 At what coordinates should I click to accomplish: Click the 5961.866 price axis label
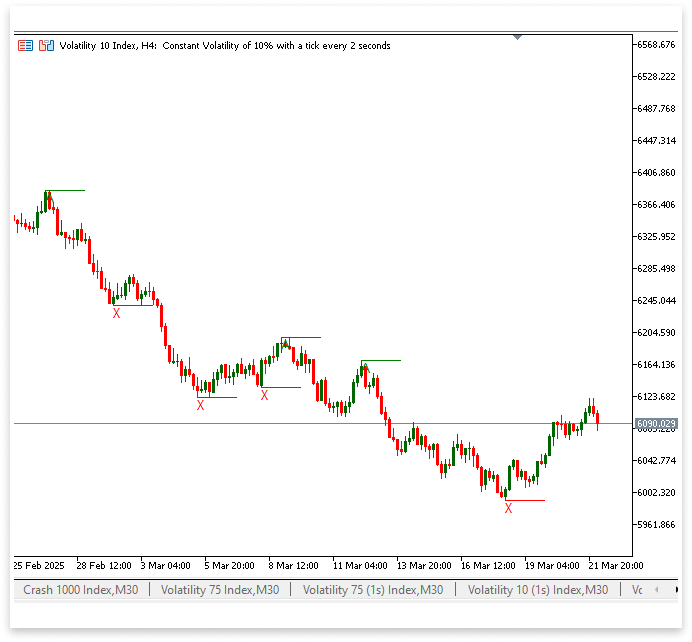656,525
